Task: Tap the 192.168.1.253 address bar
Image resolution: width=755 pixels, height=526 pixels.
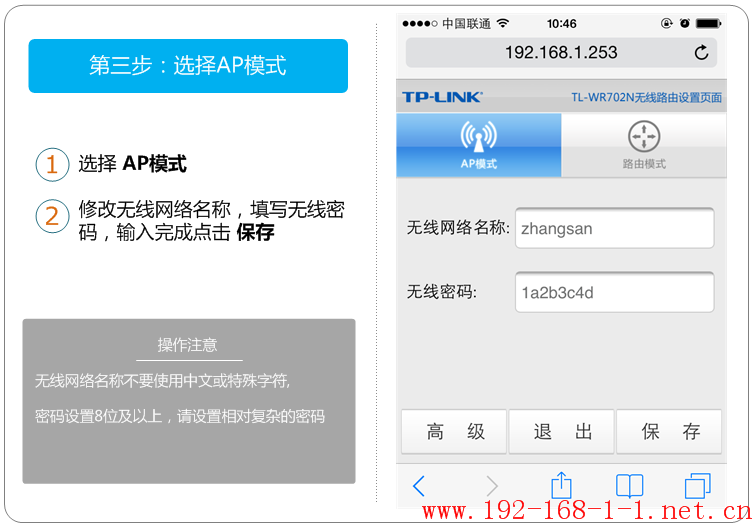Action: pos(561,53)
